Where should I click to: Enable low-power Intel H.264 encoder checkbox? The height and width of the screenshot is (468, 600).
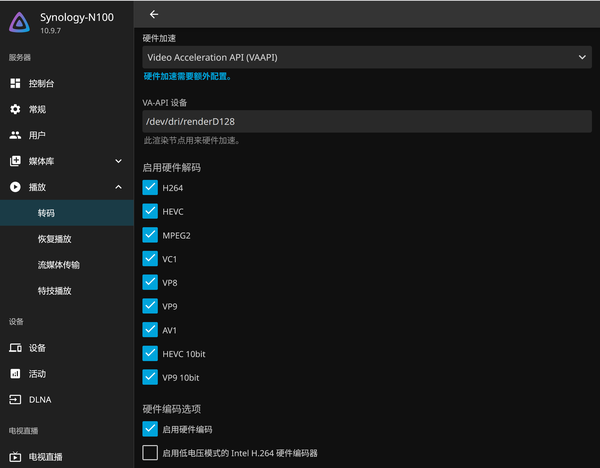pyautogui.click(x=150, y=453)
